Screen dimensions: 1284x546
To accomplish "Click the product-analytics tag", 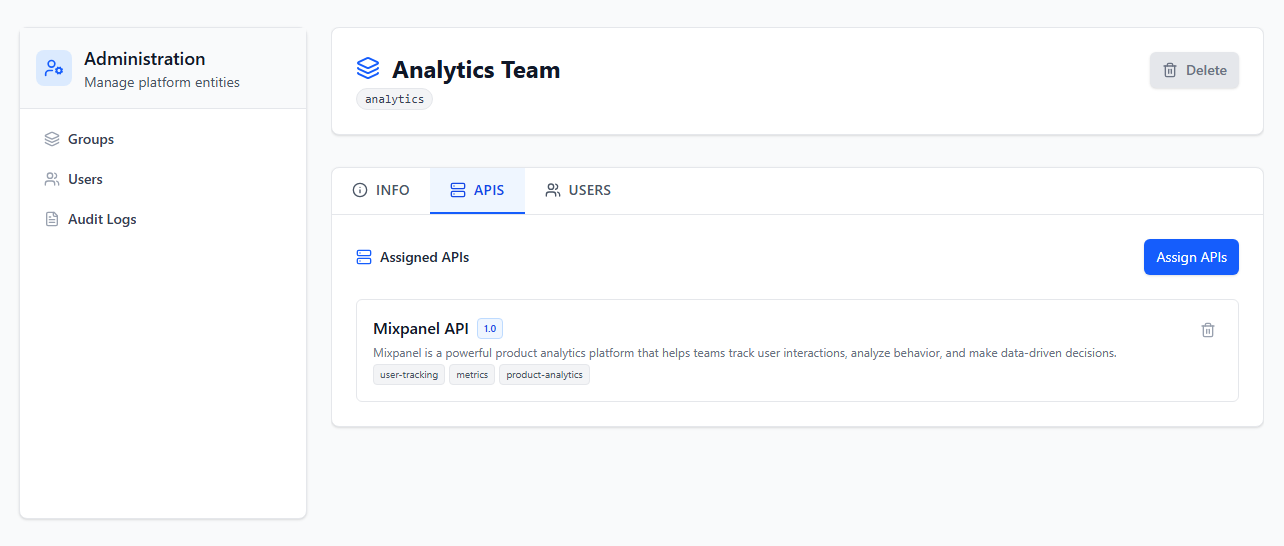I will tap(544, 375).
